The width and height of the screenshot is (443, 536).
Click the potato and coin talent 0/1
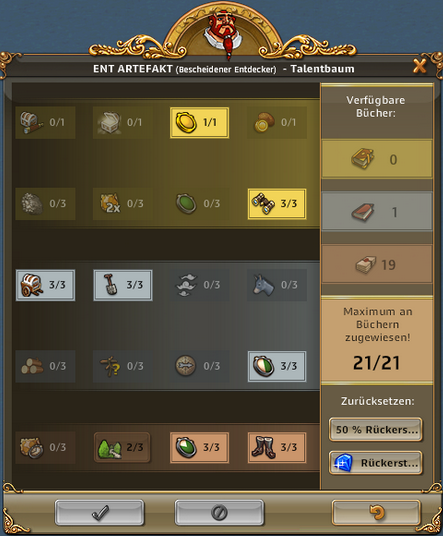277,122
